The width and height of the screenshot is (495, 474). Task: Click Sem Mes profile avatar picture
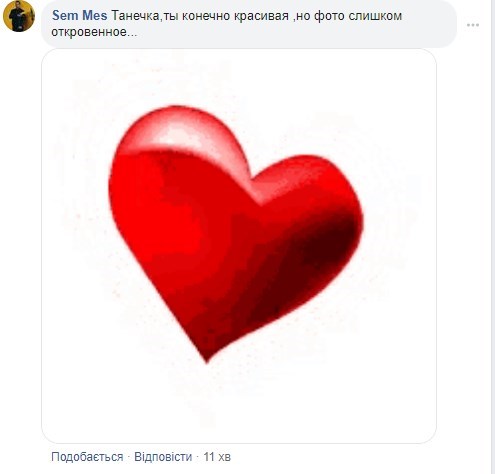click(19, 16)
